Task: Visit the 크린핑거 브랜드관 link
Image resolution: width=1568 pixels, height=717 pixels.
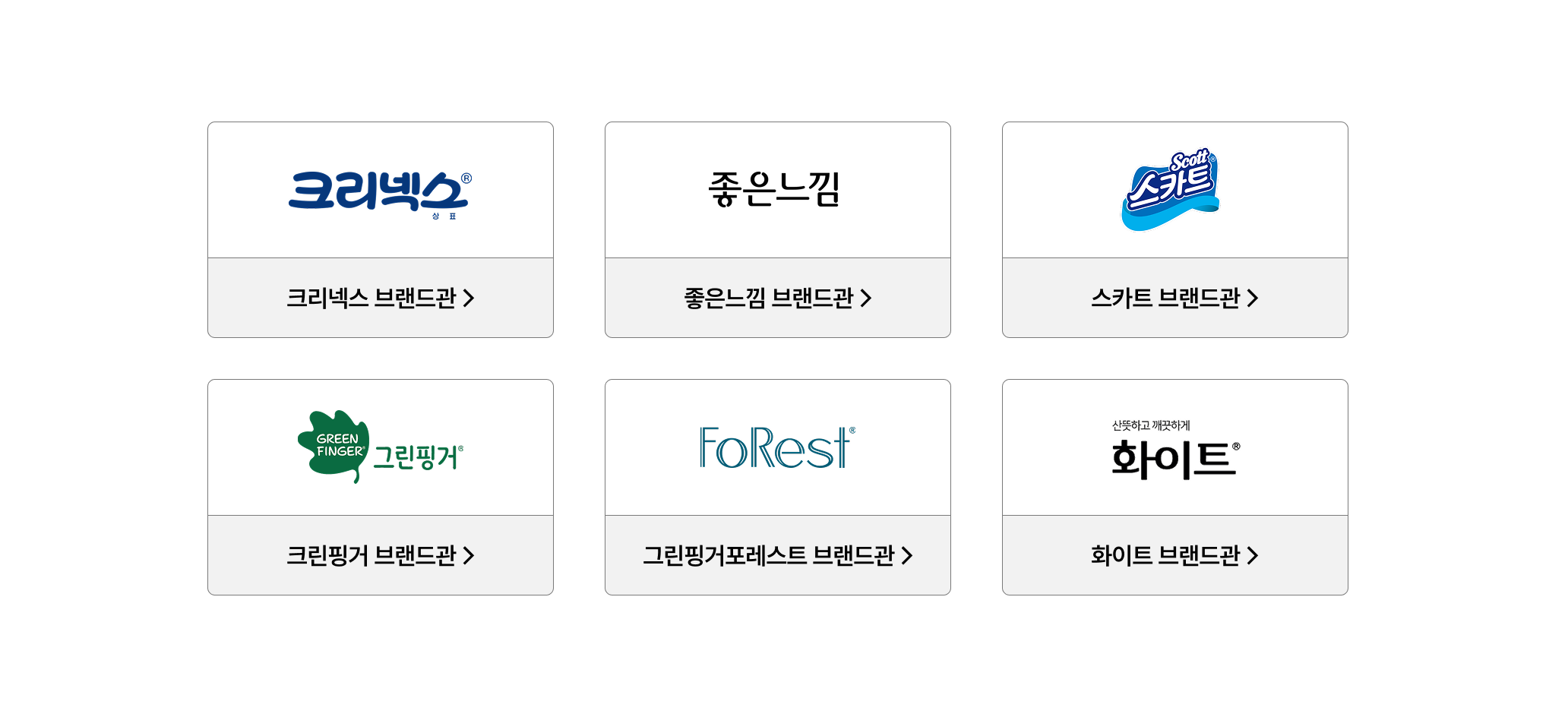Action: pyautogui.click(x=371, y=555)
